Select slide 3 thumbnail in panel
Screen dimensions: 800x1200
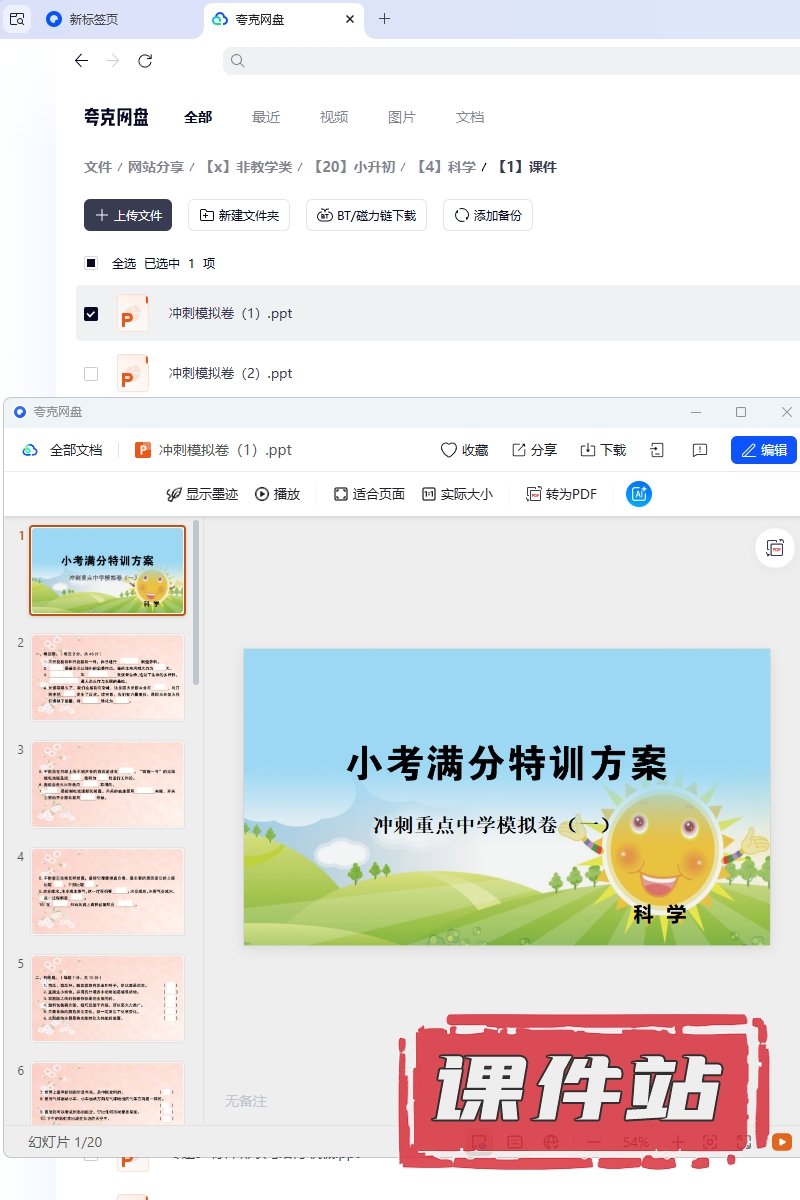pyautogui.click(x=108, y=784)
